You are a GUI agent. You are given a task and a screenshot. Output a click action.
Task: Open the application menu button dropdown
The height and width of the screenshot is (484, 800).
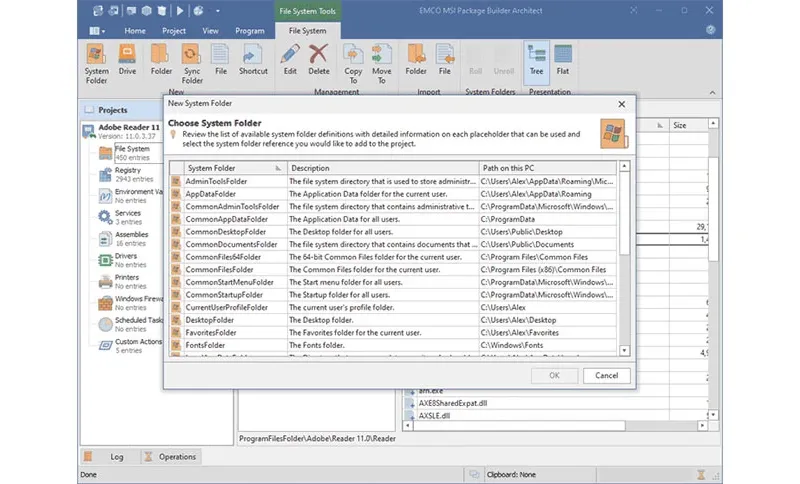pyautogui.click(x=97, y=31)
